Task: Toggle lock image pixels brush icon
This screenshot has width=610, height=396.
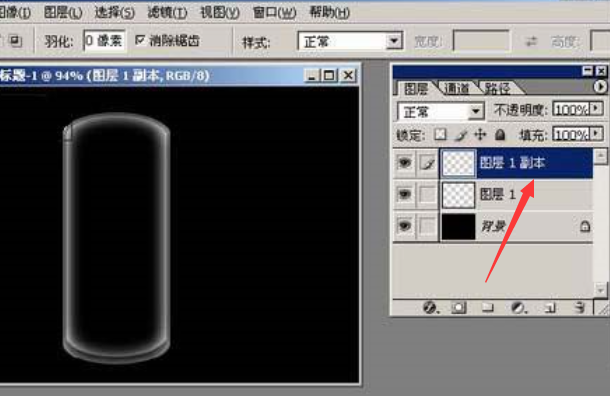Action: click(x=461, y=135)
